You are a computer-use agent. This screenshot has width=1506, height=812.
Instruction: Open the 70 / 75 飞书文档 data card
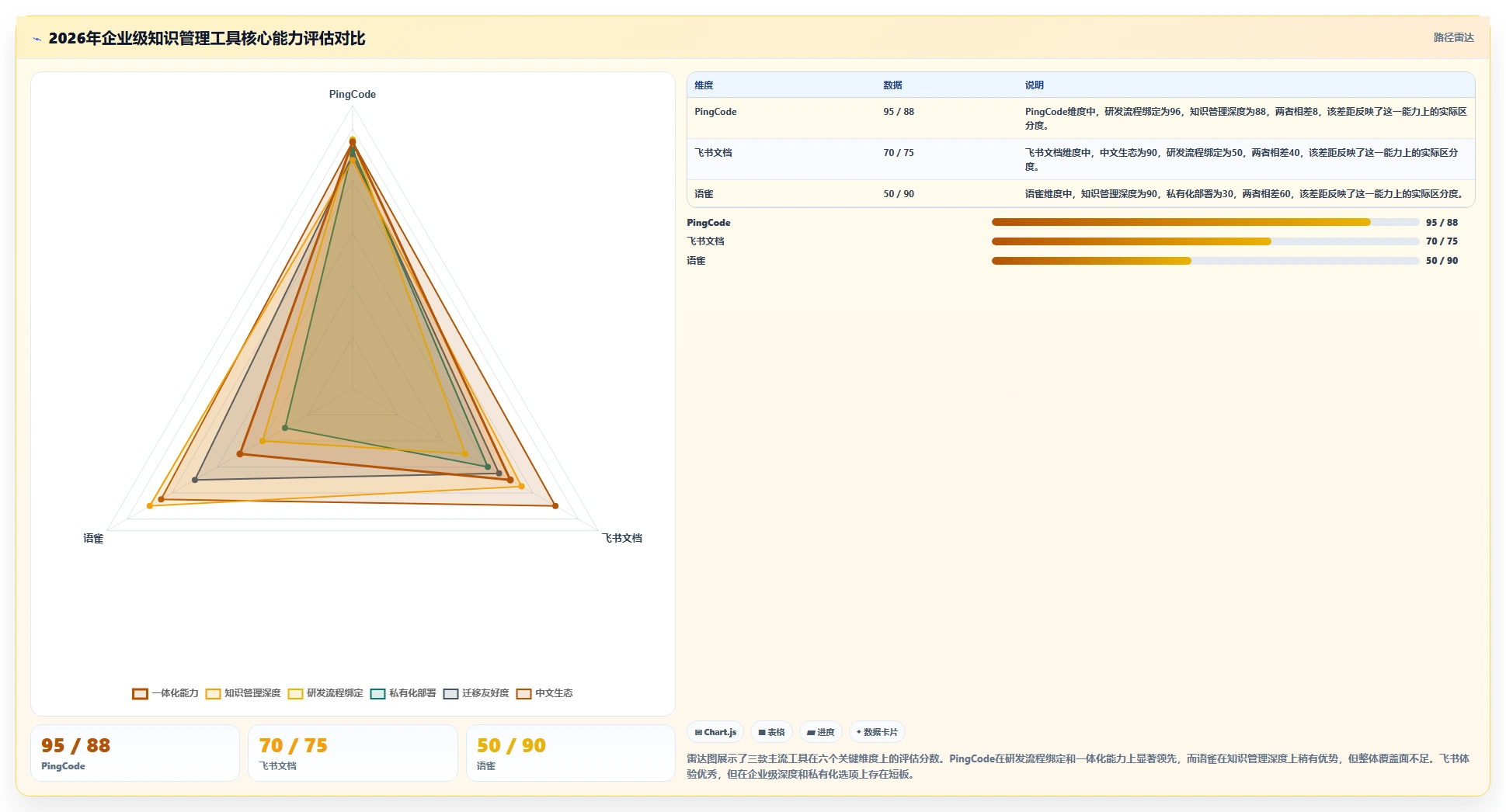coord(353,753)
